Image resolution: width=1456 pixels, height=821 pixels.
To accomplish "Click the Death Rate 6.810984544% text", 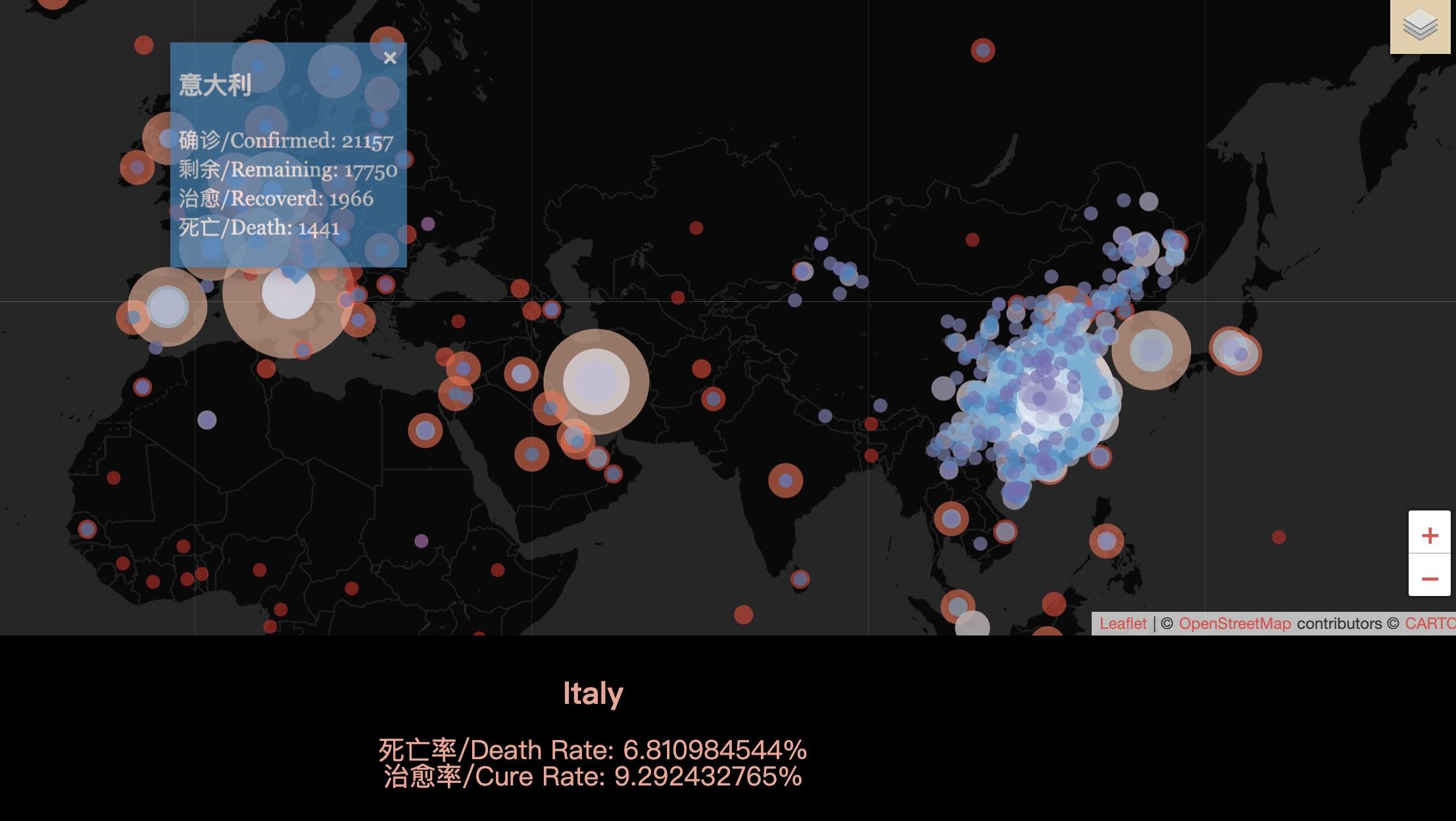I will tap(593, 750).
